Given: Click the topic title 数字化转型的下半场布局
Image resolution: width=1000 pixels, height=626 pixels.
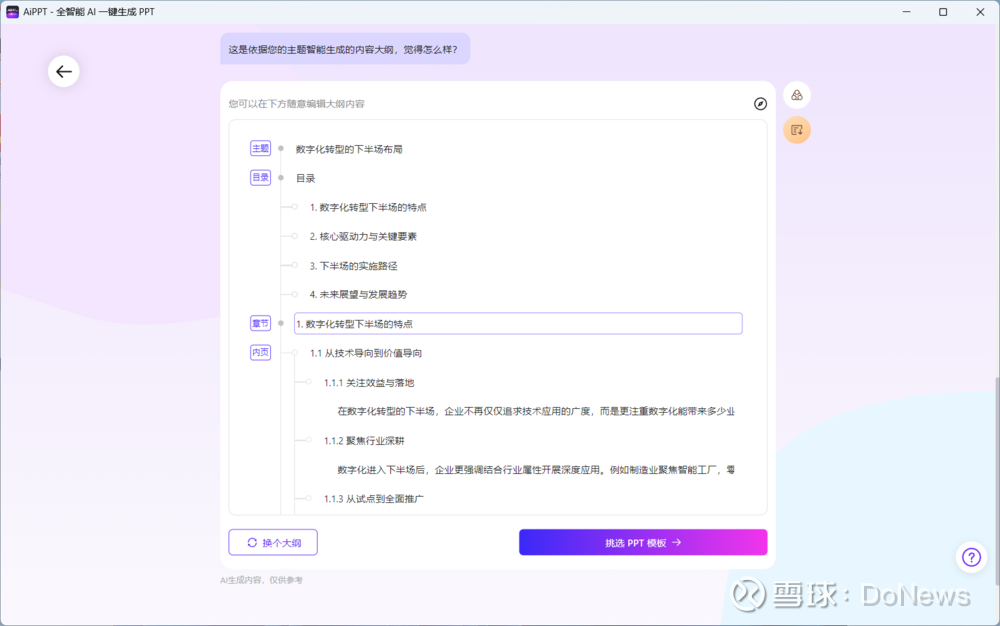Looking at the screenshot, I should point(349,149).
